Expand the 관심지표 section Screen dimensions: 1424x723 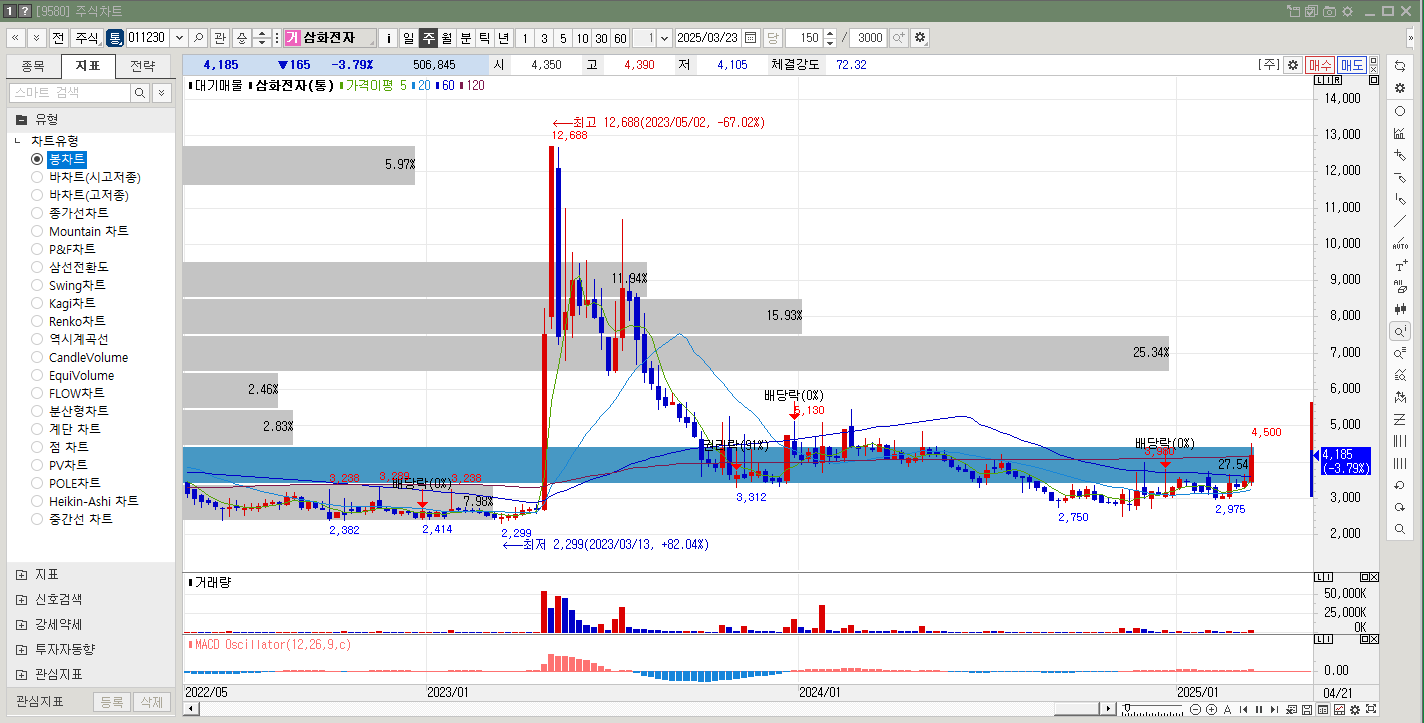[x=22, y=674]
